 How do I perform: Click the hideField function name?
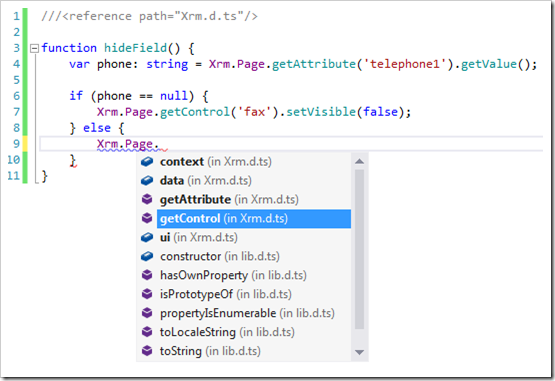tap(135, 48)
